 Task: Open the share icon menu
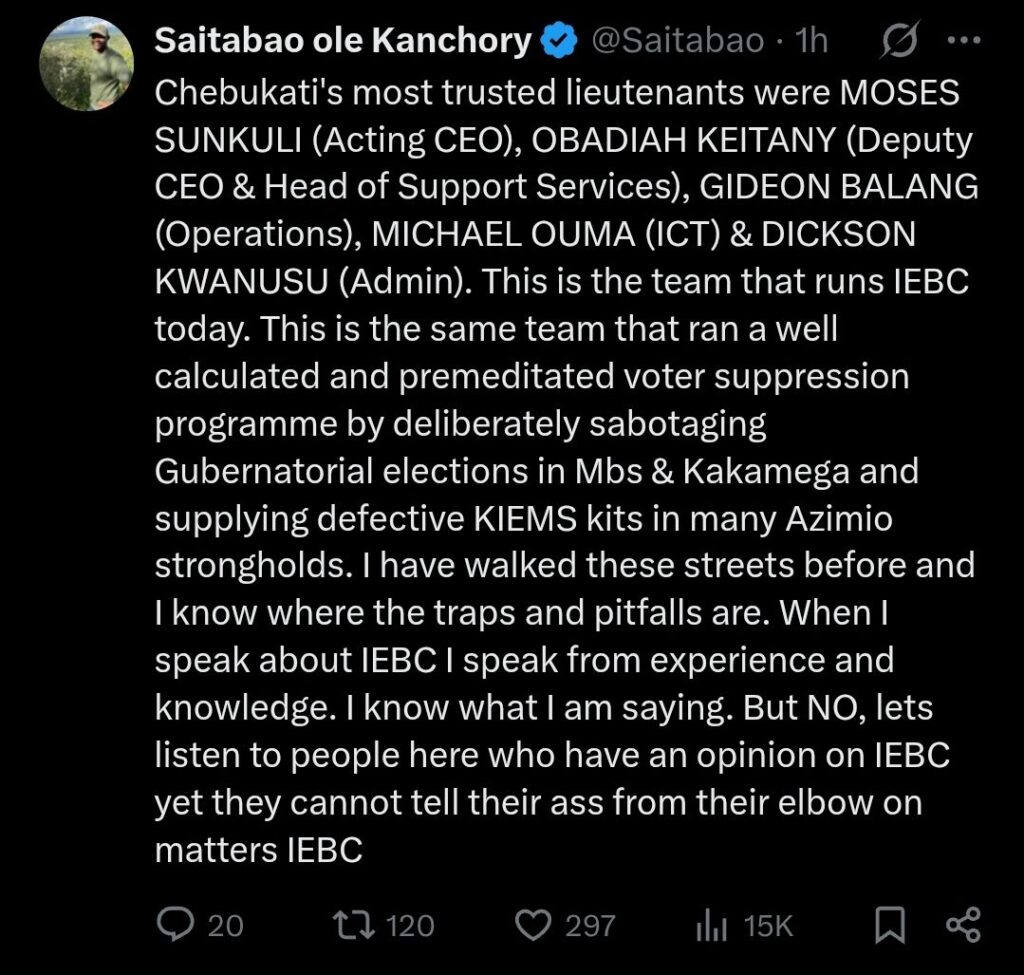(x=962, y=925)
